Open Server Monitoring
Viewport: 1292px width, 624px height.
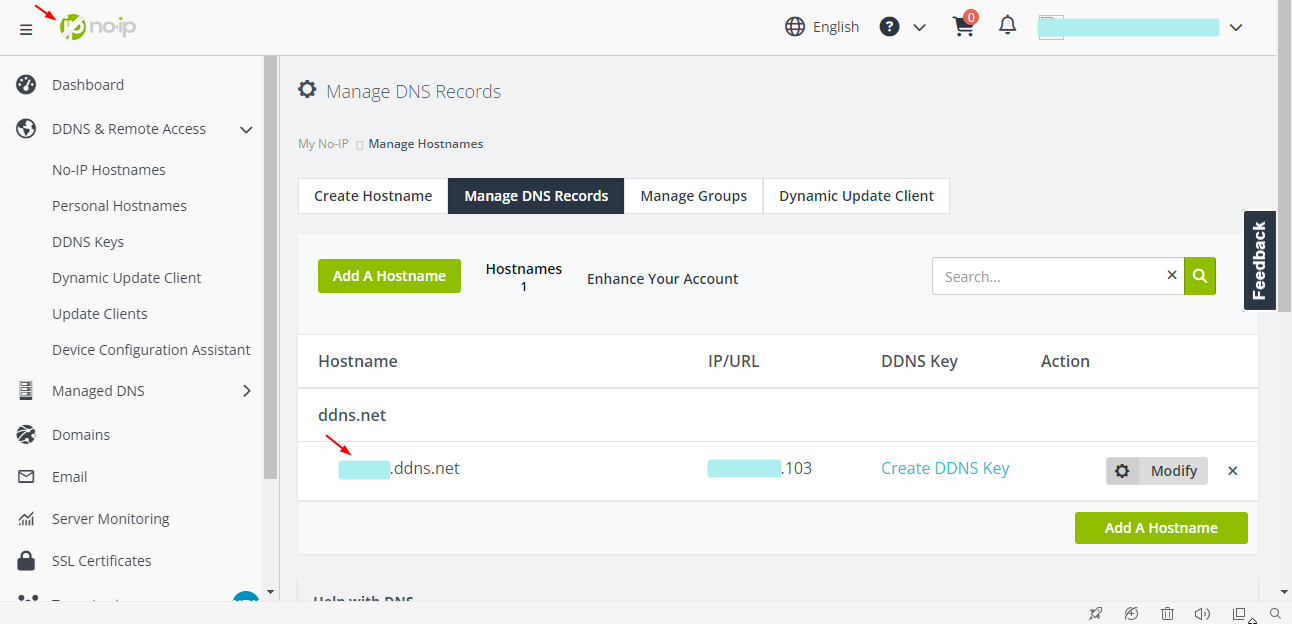click(111, 519)
